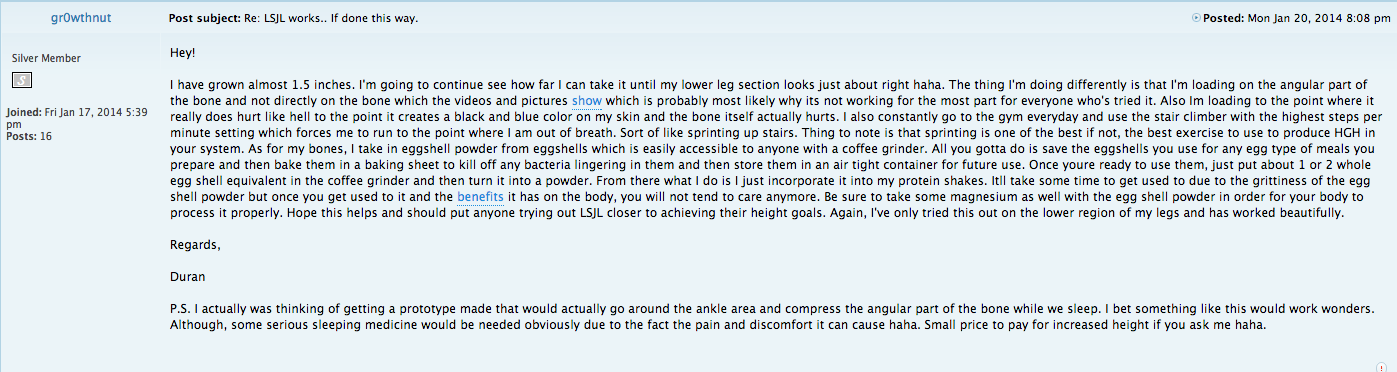Click the word 'P.S.' starting the postscript

pyautogui.click(x=181, y=309)
